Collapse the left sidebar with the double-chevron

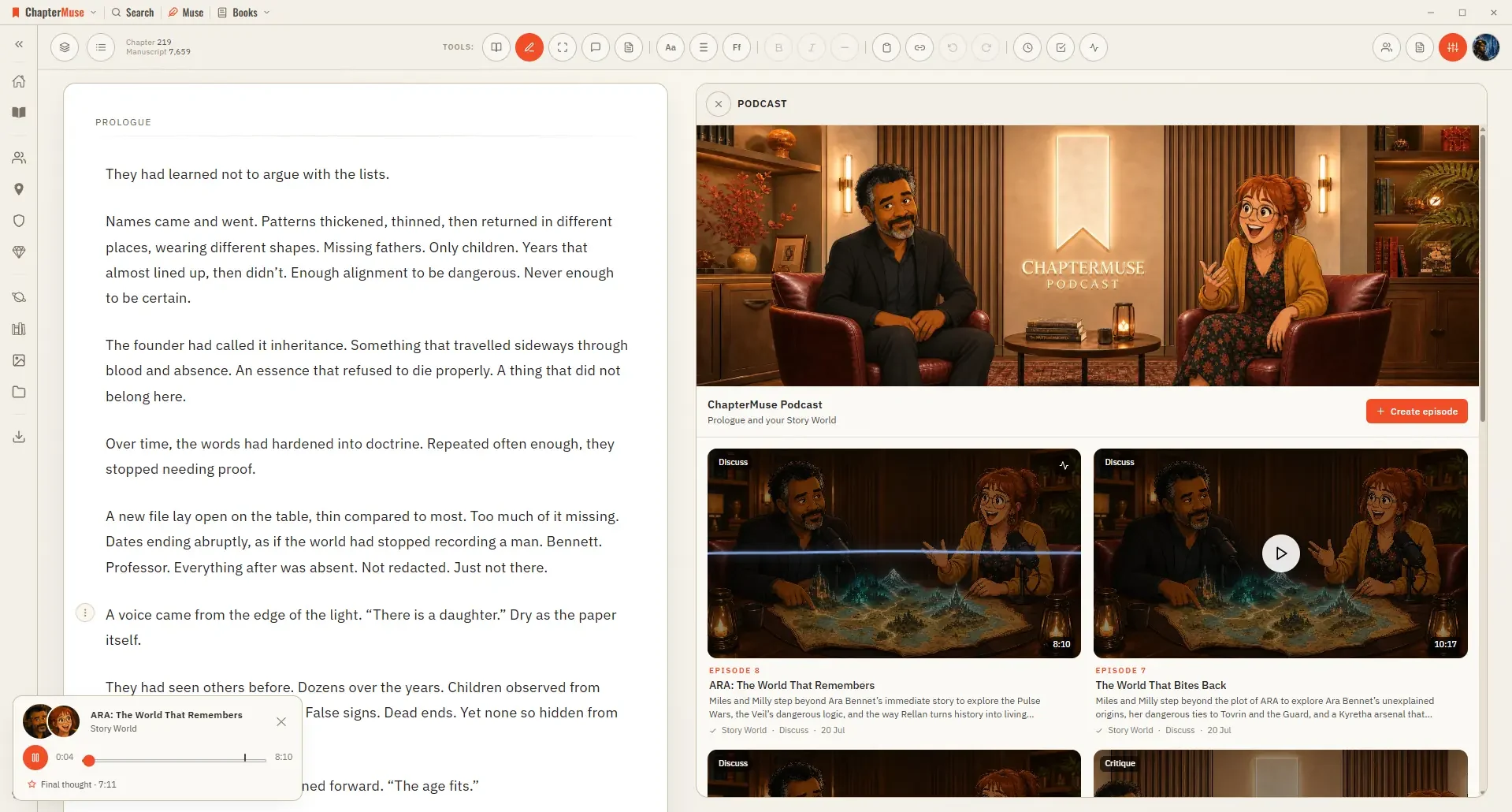tap(19, 45)
